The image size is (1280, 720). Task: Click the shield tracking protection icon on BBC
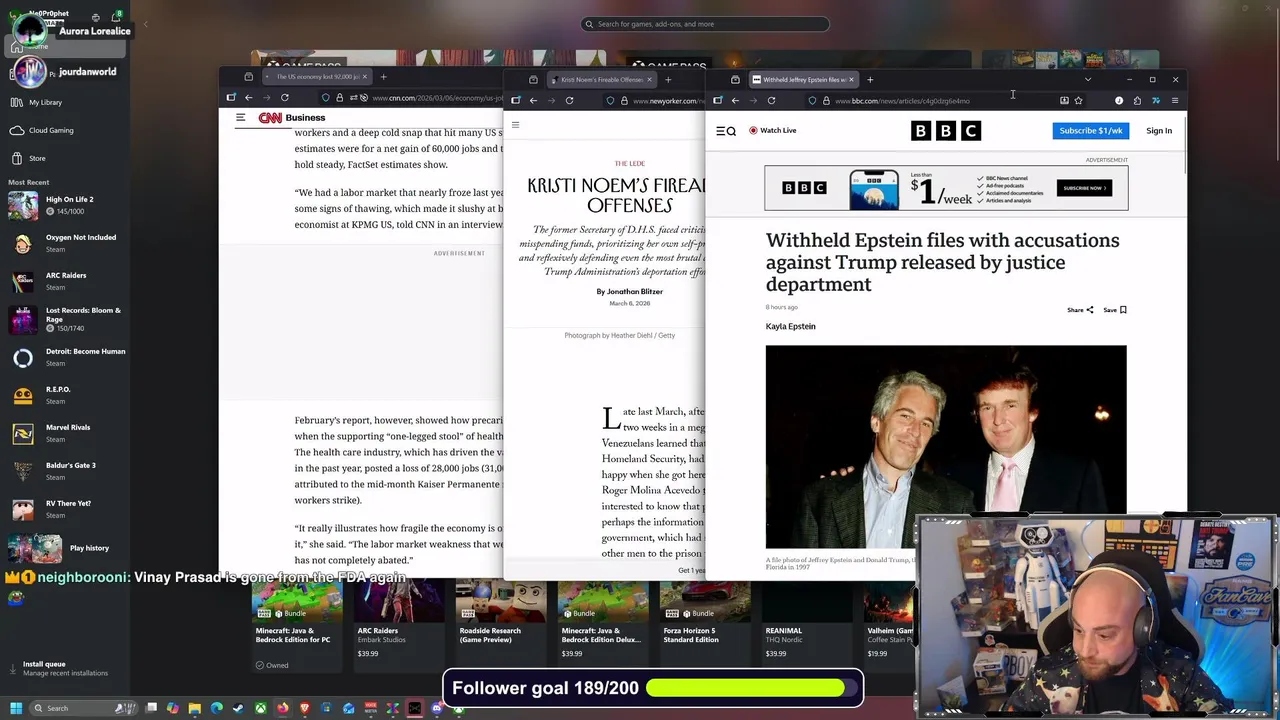[x=812, y=100]
